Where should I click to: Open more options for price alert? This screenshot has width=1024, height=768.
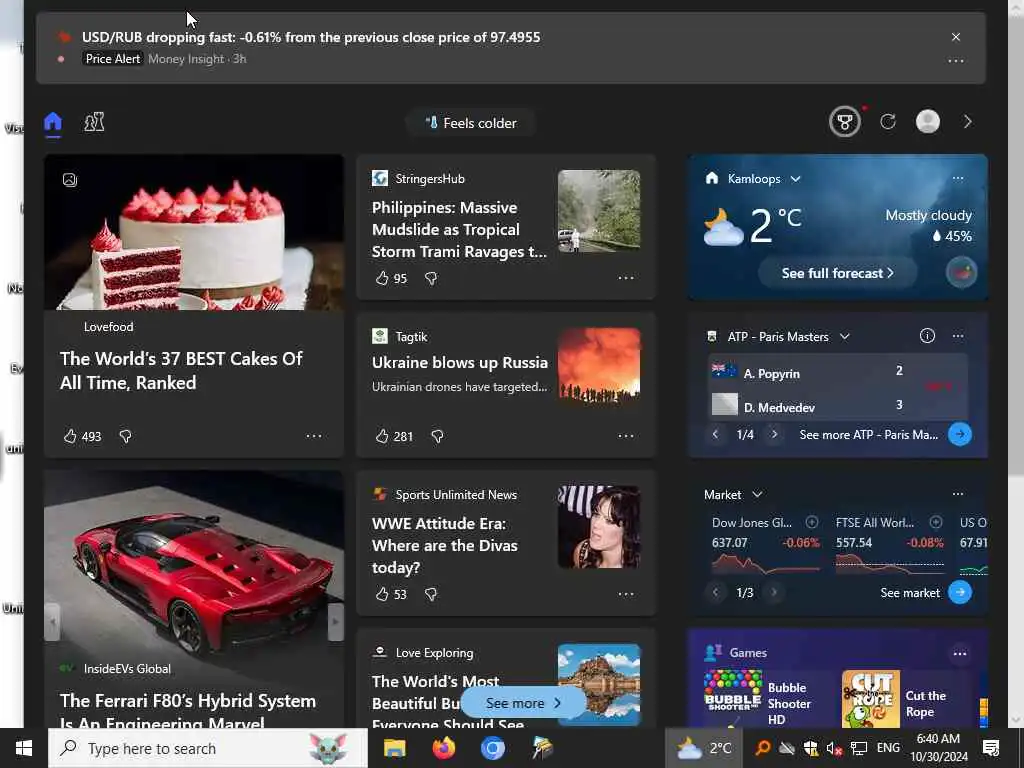point(955,61)
